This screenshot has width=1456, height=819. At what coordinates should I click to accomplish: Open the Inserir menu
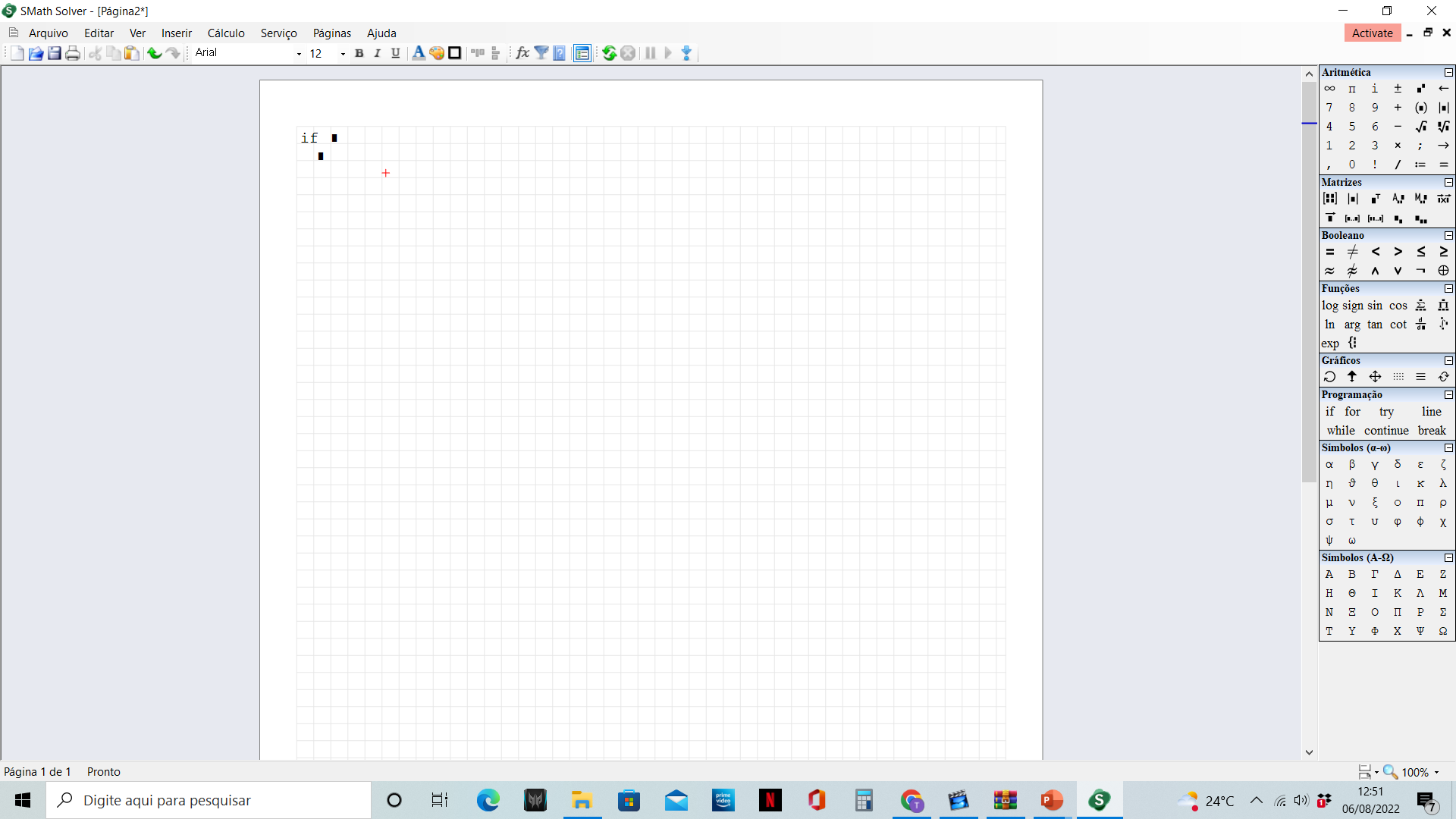tap(176, 33)
